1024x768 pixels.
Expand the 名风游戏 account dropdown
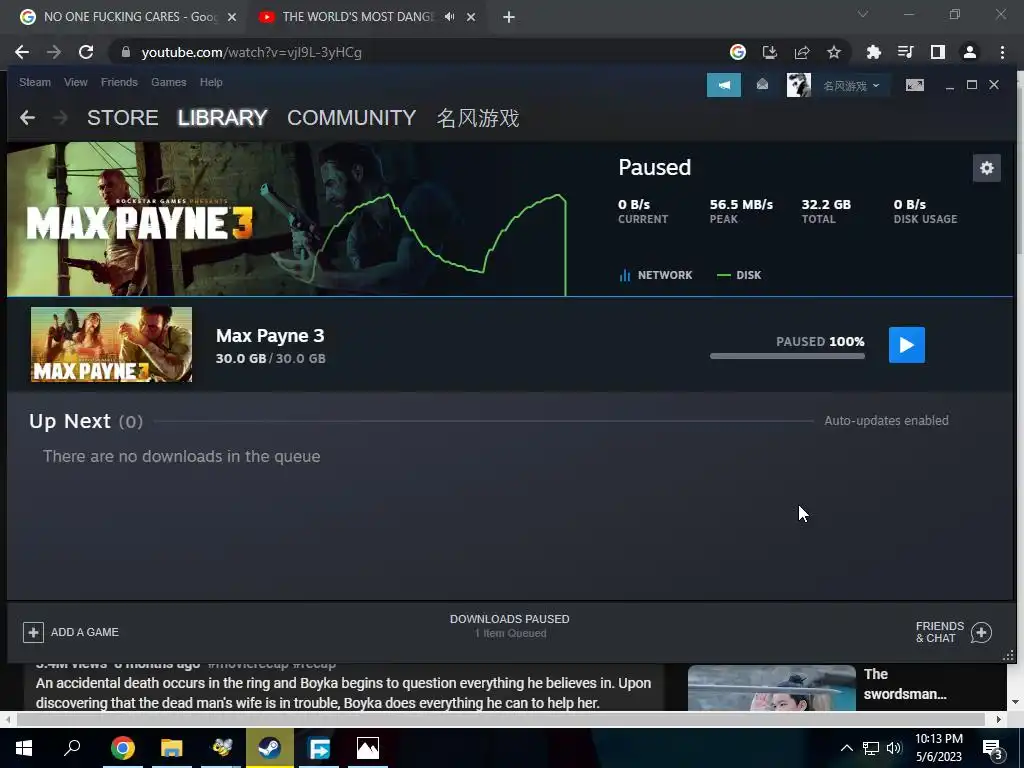click(851, 86)
